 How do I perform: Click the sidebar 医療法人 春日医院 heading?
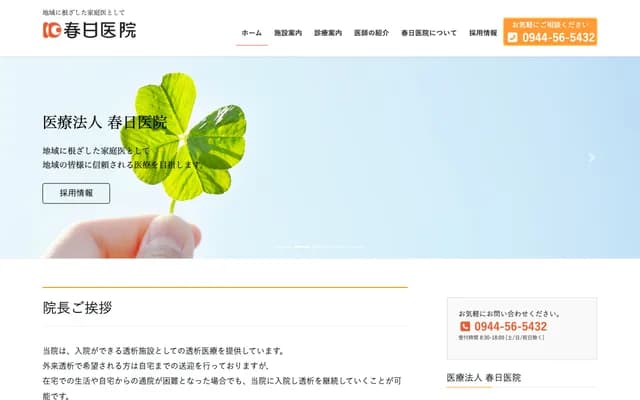tap(484, 378)
